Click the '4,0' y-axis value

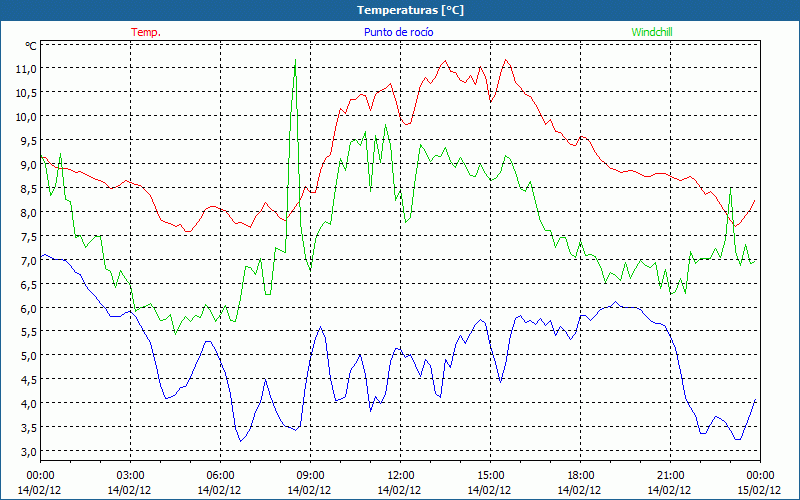coord(28,404)
